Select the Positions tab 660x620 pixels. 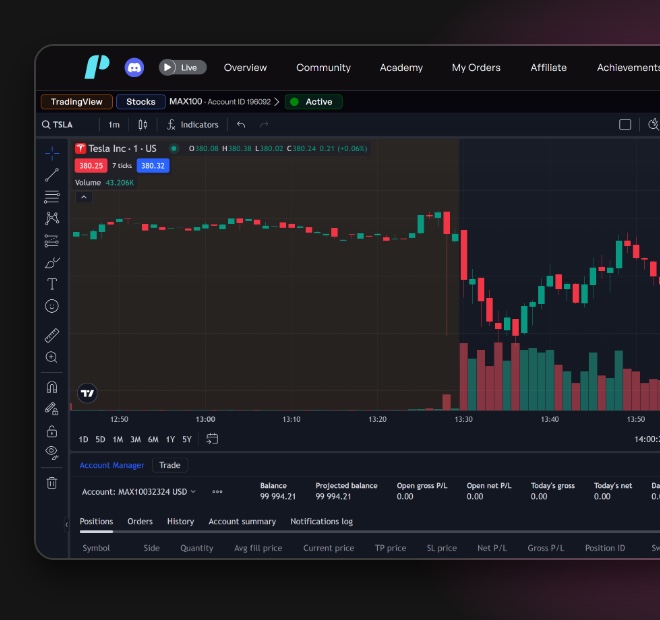pyautogui.click(x=96, y=522)
